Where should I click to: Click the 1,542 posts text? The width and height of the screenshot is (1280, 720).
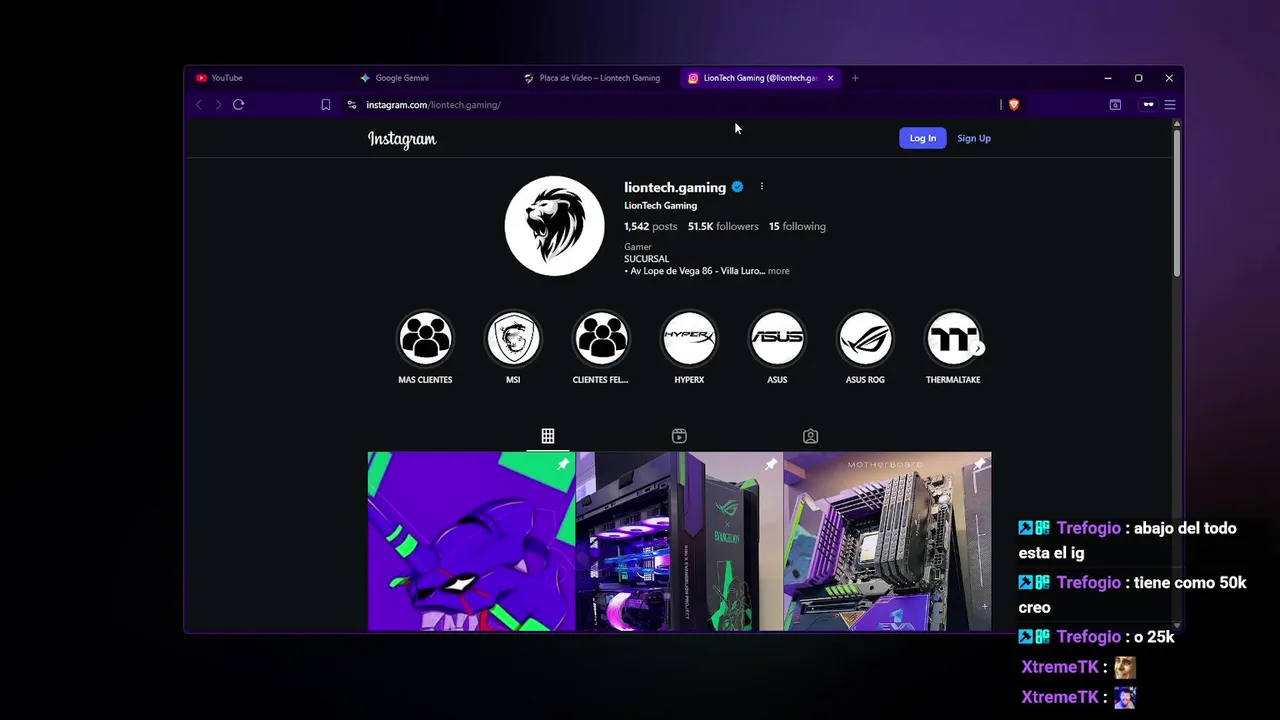coord(650,226)
